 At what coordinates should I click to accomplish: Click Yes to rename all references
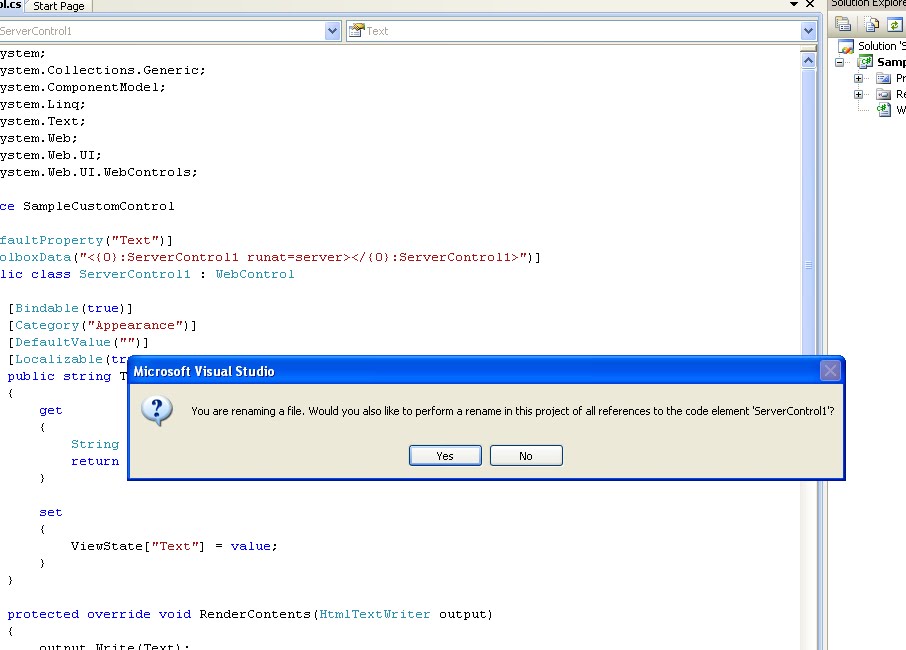point(444,455)
